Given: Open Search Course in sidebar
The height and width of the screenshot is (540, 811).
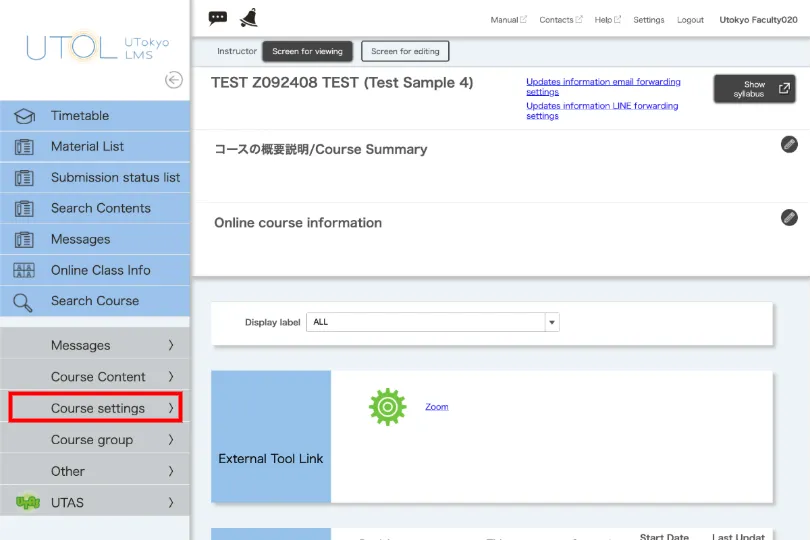Looking at the screenshot, I should 95,301.
